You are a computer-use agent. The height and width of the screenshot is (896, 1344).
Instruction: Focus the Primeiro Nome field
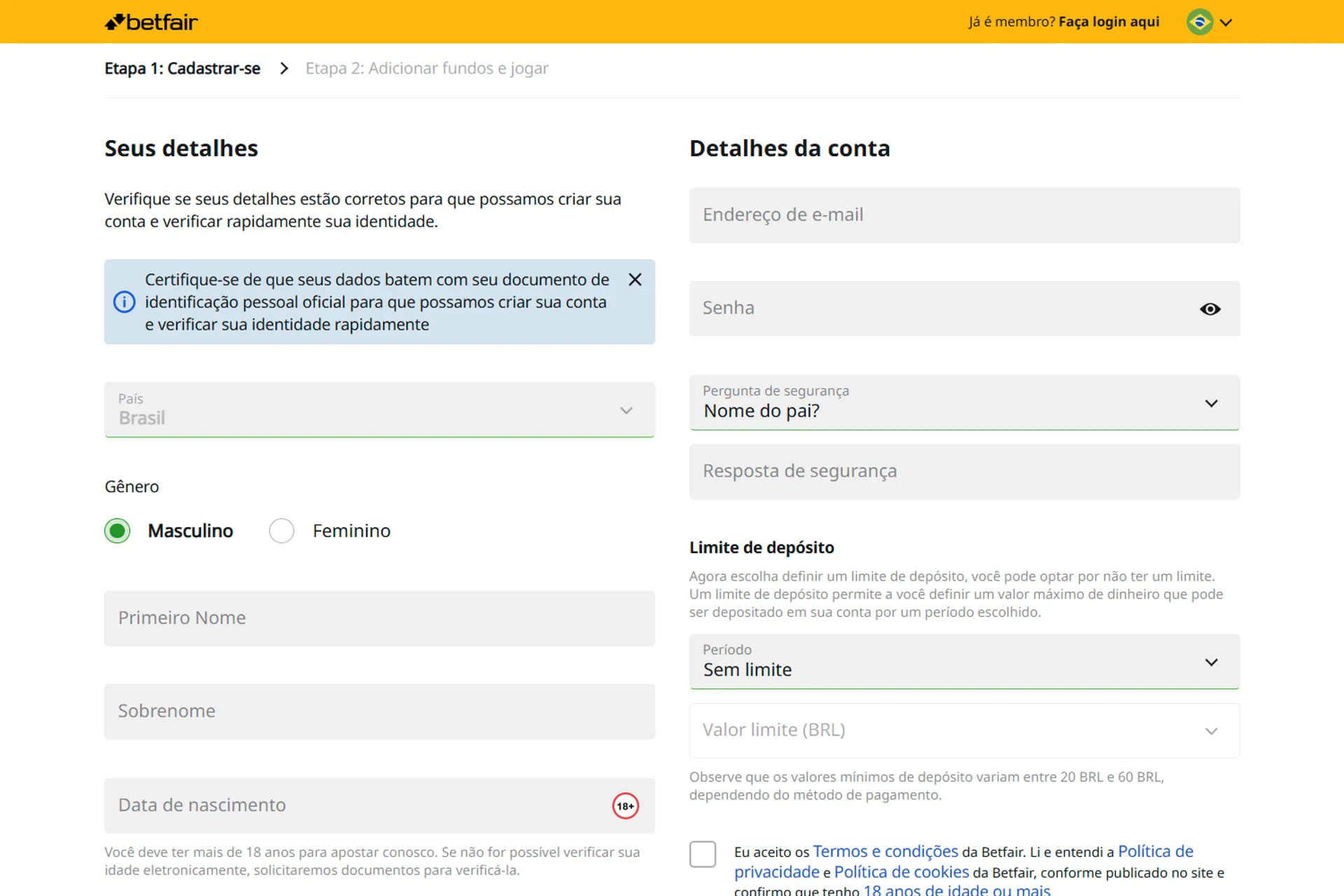click(379, 618)
